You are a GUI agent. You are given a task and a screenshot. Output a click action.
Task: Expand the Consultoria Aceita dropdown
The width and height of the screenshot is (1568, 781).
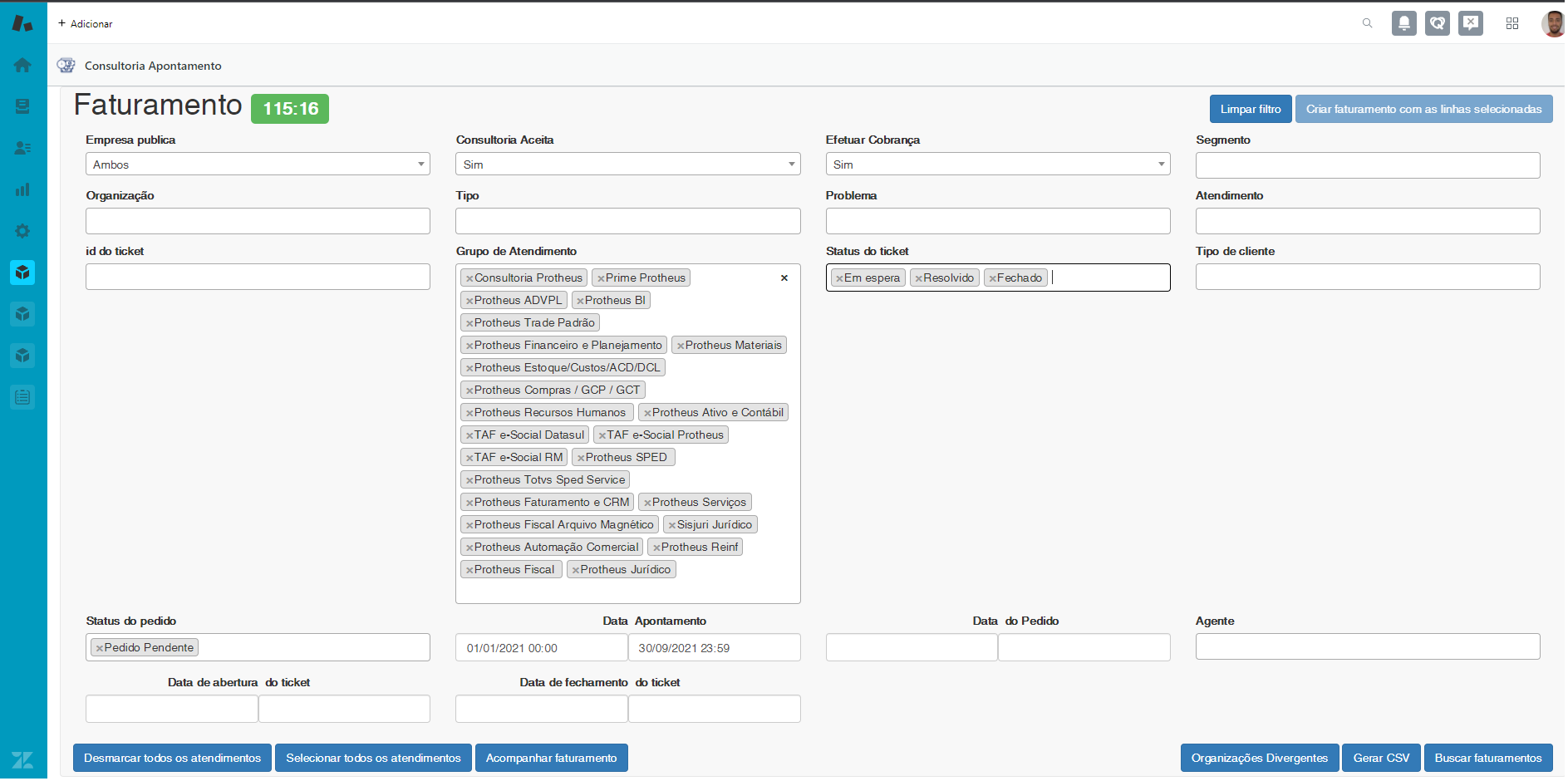627,165
